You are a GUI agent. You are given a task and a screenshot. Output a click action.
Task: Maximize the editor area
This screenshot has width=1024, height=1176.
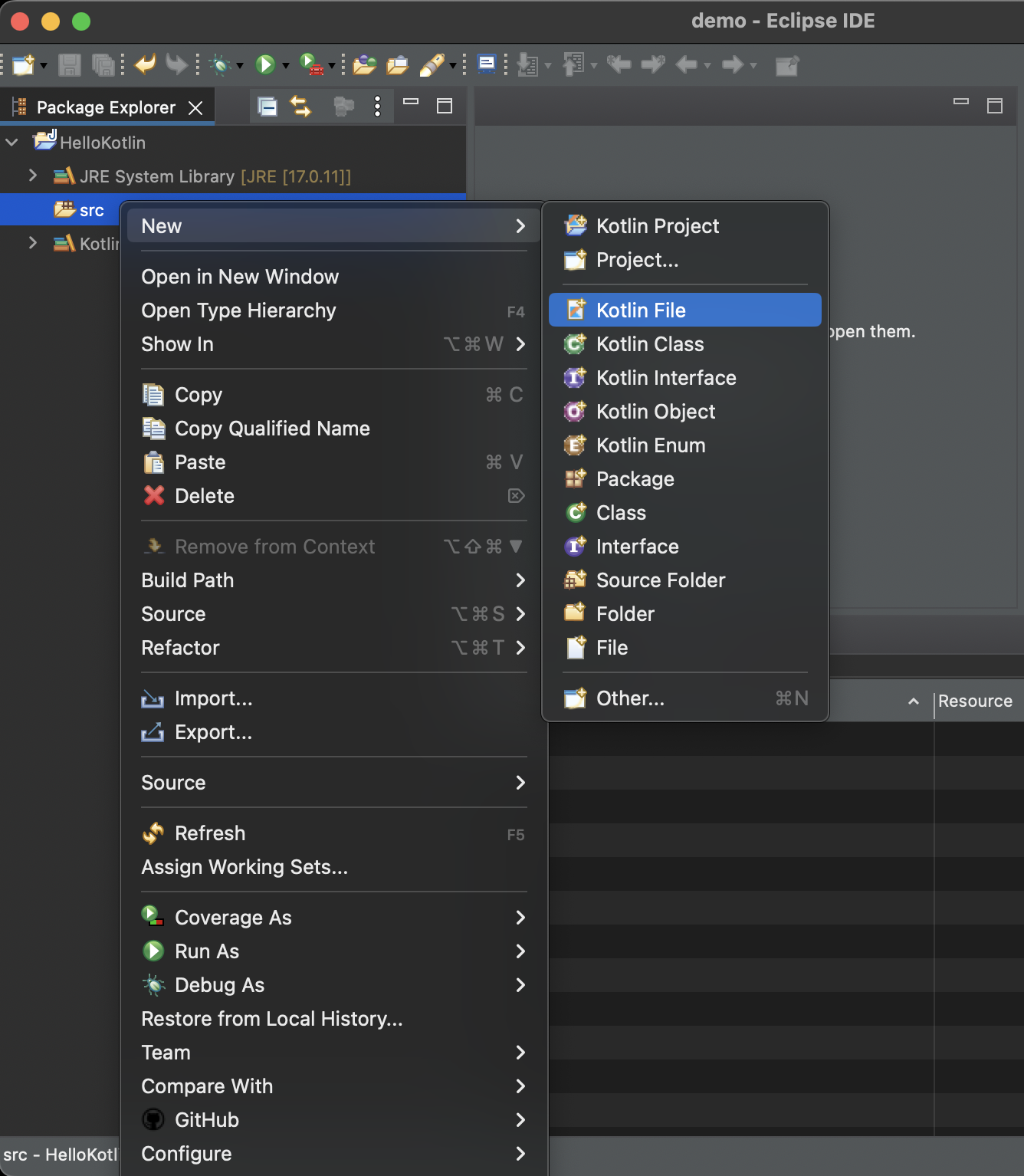[995, 106]
